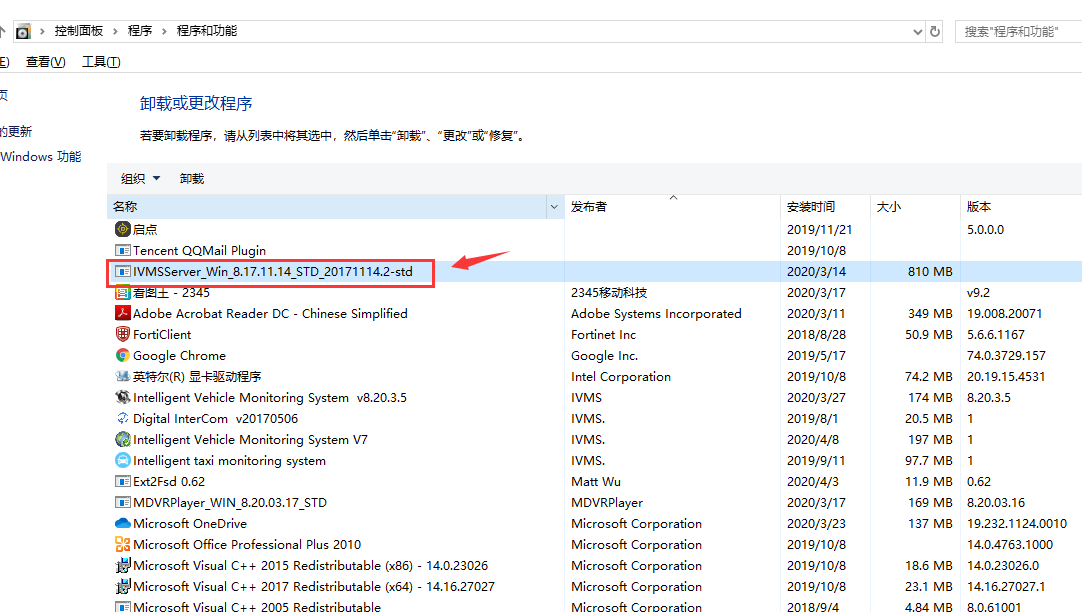1082x612 pixels.
Task: Click the 卸载 toolbar button
Action: click(x=192, y=179)
